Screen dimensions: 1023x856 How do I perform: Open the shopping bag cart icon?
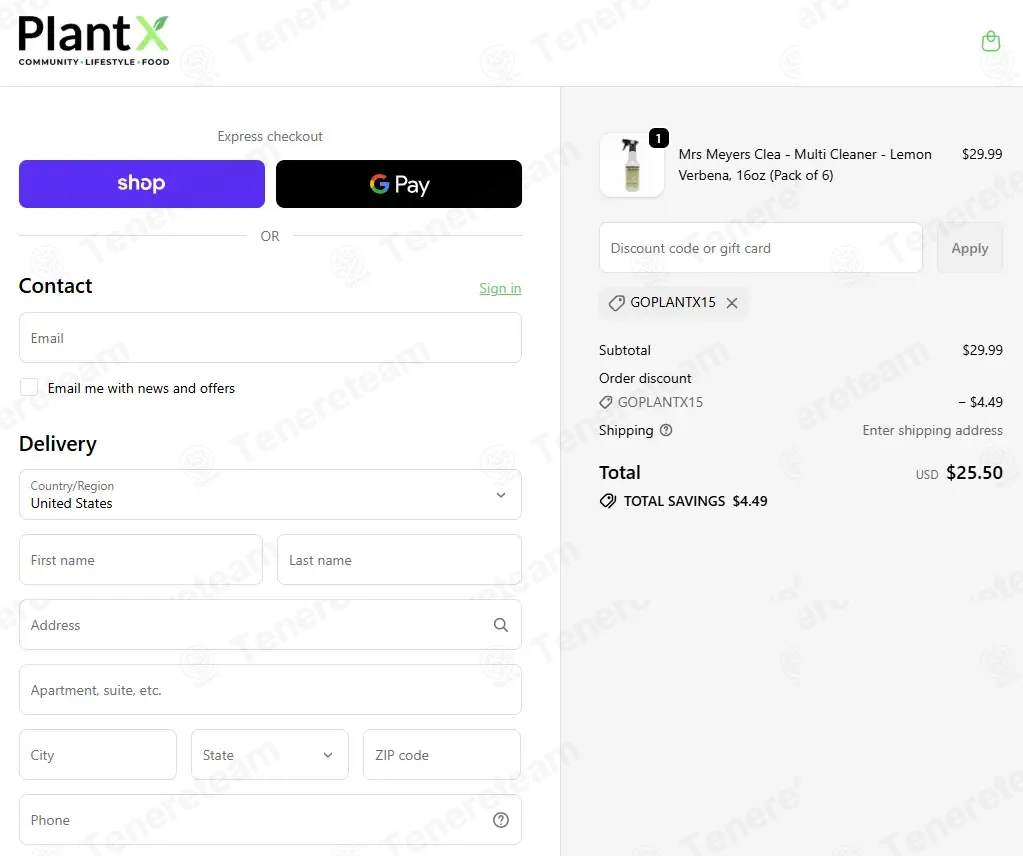pyautogui.click(x=990, y=41)
